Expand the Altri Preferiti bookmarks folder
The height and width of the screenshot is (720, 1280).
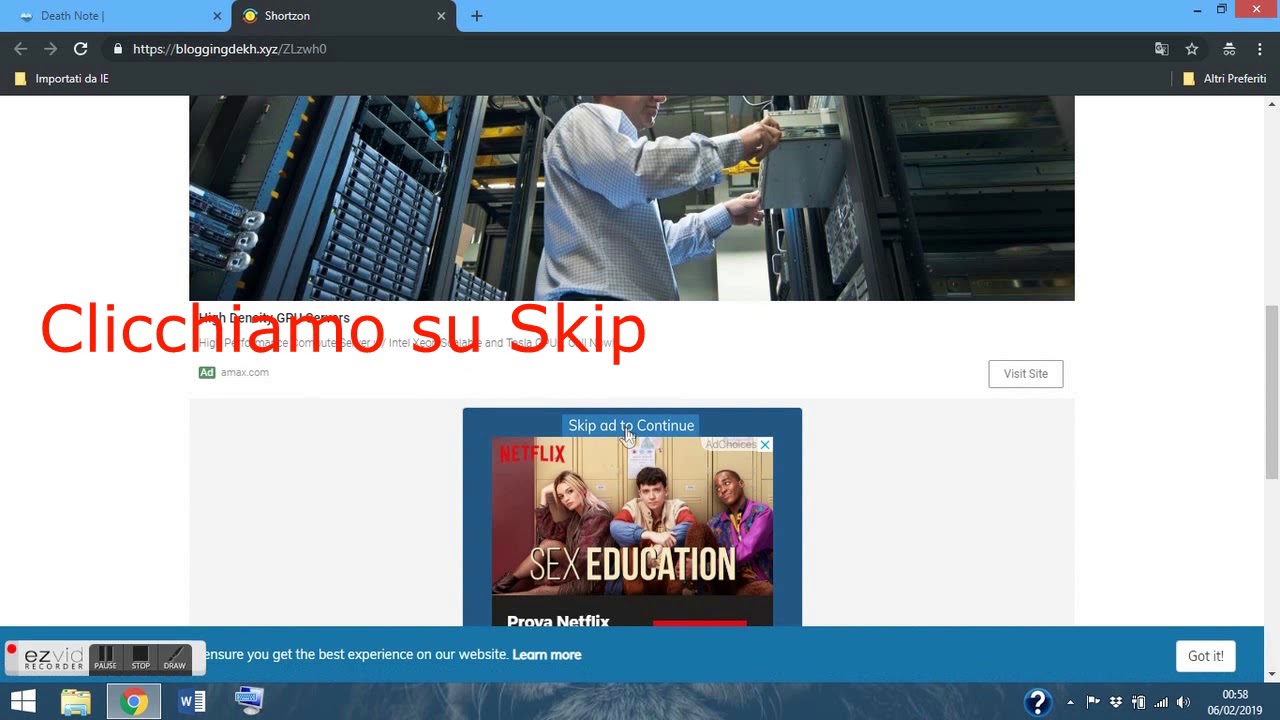(1224, 78)
